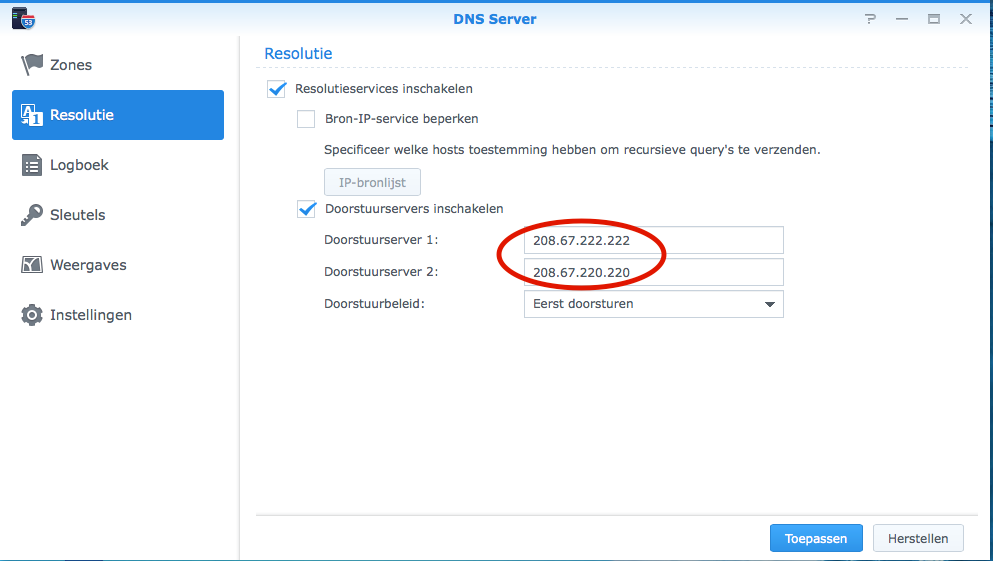Click the Resolutie sidebar icon
This screenshot has width=993, height=561.
coord(32,115)
